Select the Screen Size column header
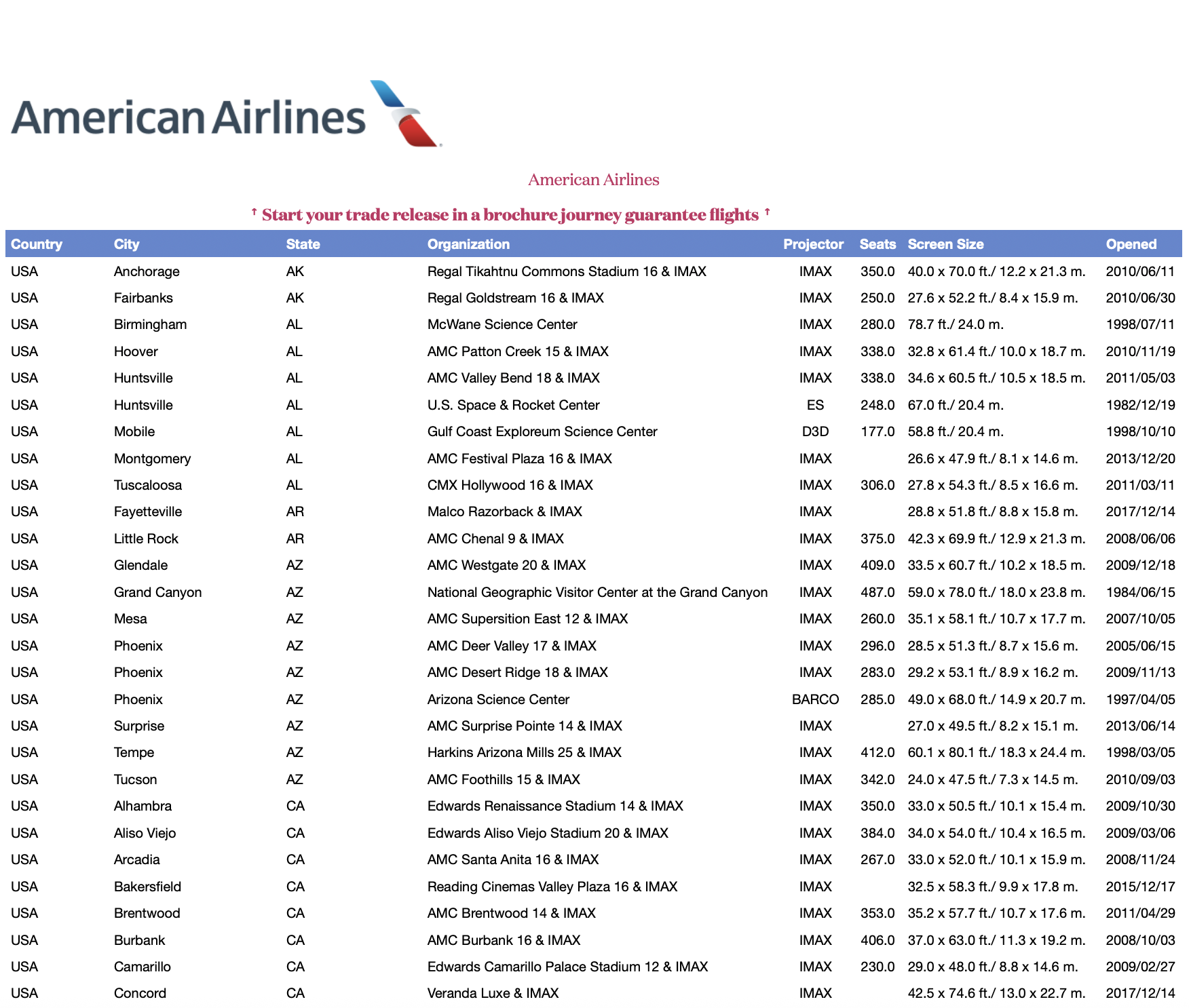Screen dimensions: 1189x1008 (945, 244)
